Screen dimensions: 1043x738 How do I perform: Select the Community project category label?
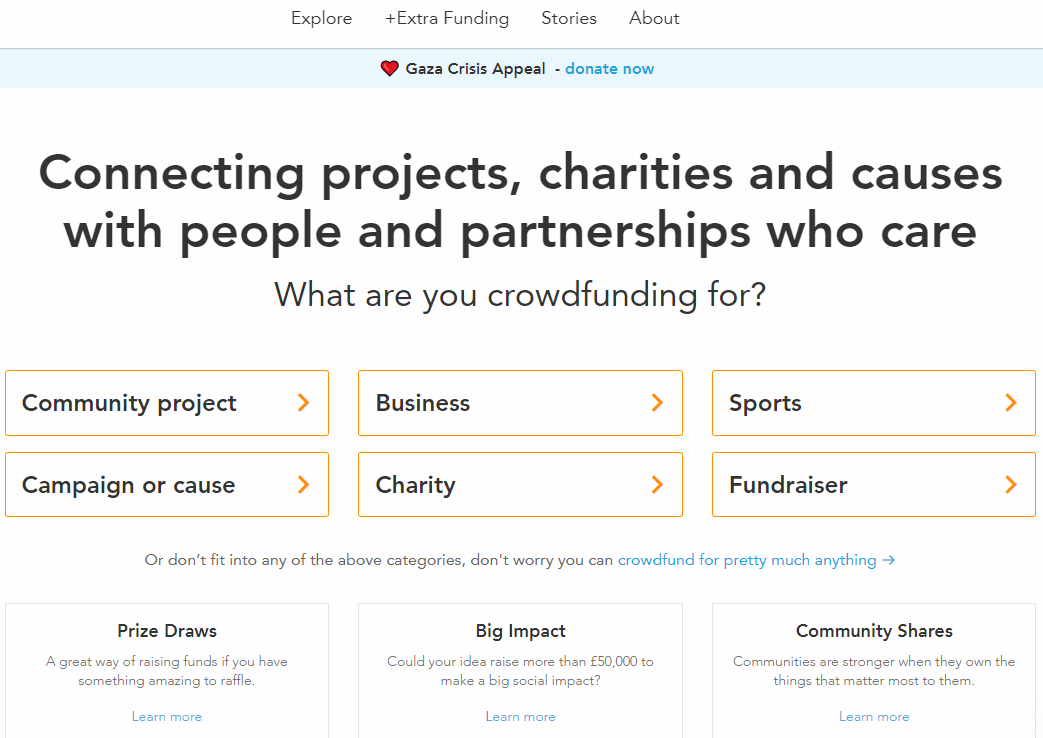129,403
